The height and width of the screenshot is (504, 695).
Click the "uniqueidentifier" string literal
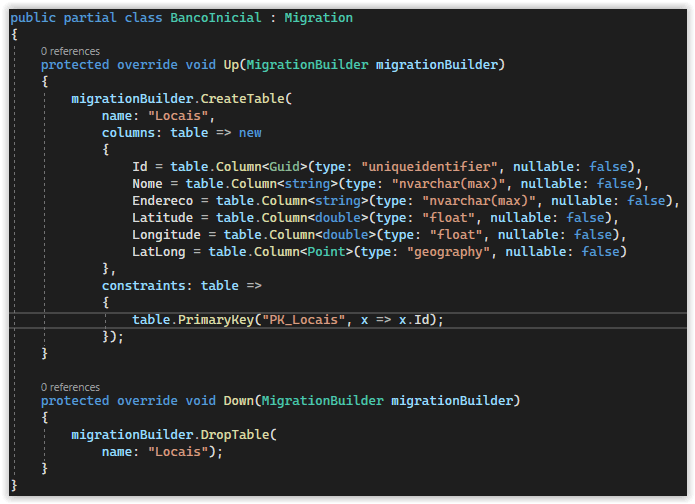(429, 167)
